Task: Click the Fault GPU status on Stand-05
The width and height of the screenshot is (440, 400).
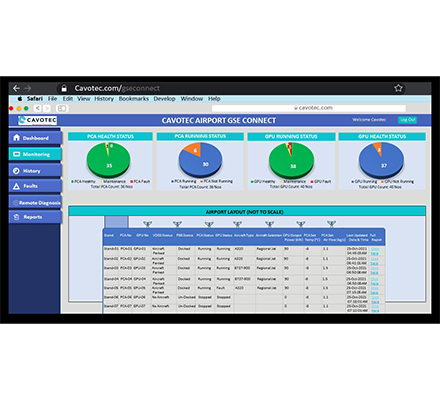Action: point(221,288)
